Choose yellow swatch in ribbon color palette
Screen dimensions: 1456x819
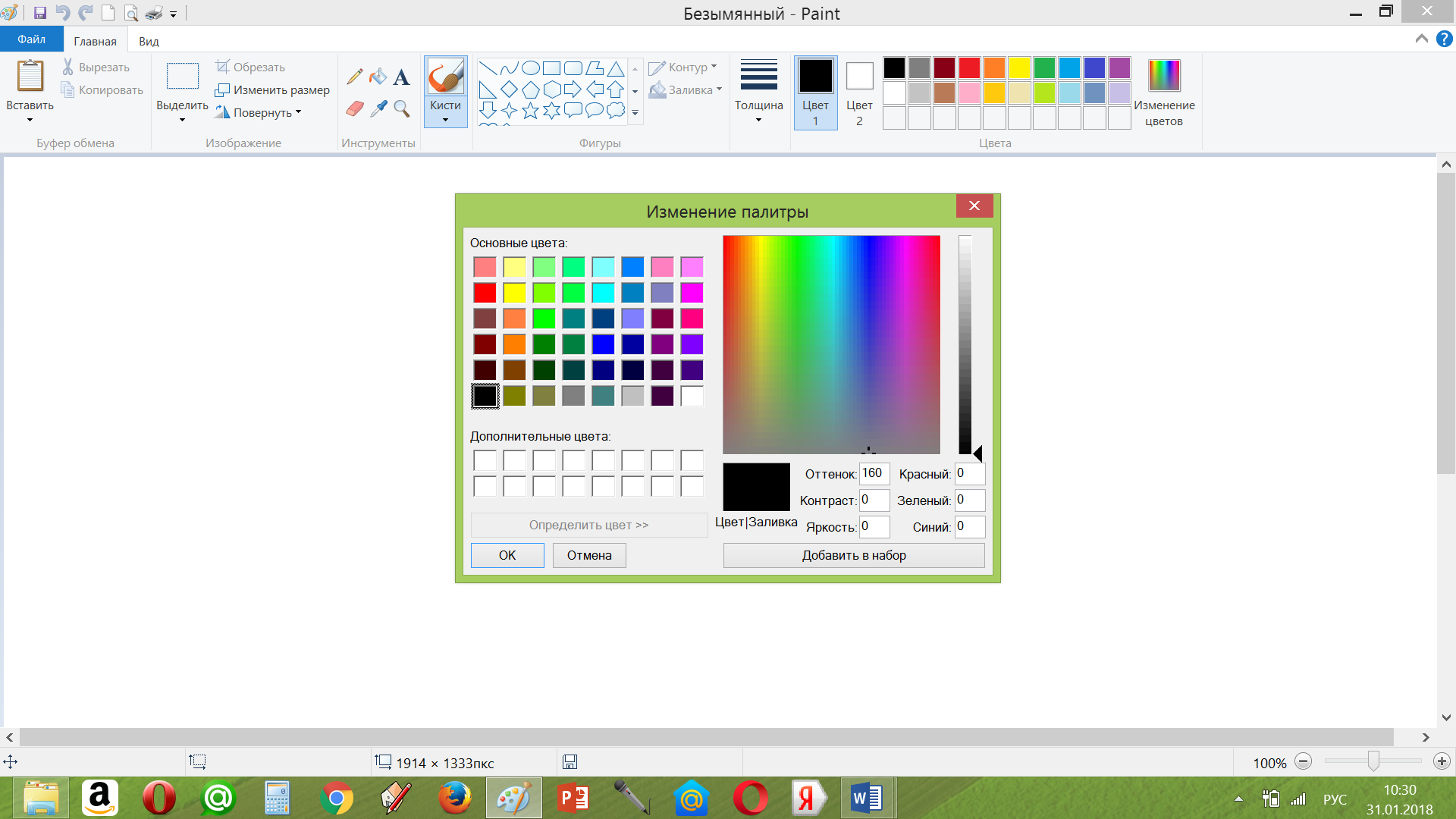1019,68
